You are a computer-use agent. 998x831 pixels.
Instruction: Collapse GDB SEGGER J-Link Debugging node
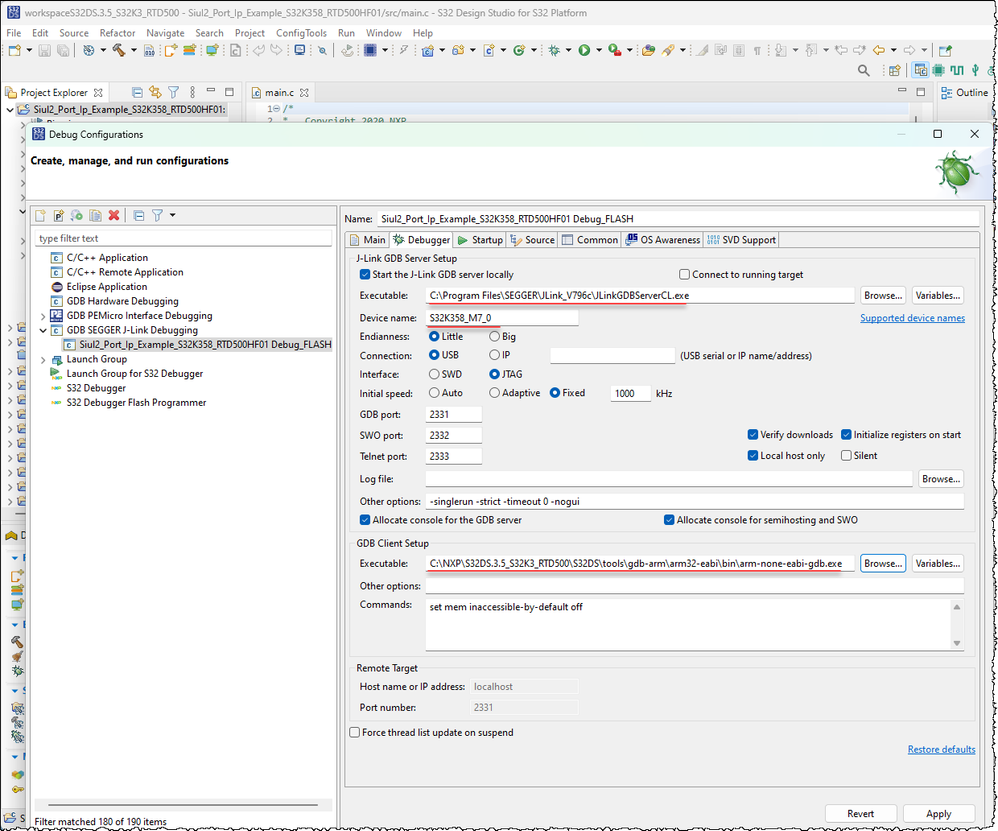43,330
